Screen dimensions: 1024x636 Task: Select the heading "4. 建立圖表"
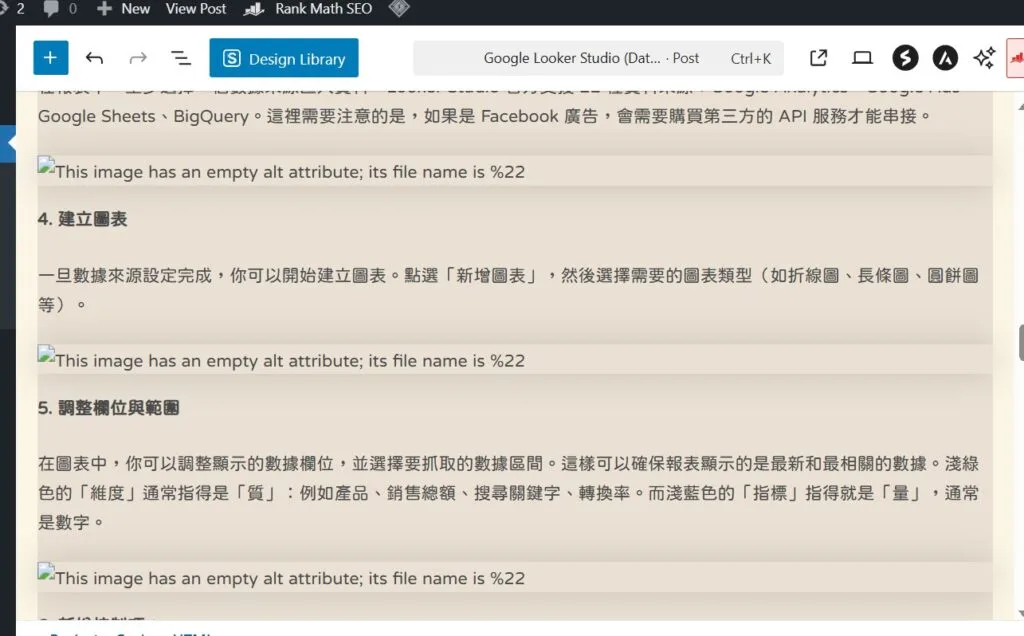coord(82,219)
